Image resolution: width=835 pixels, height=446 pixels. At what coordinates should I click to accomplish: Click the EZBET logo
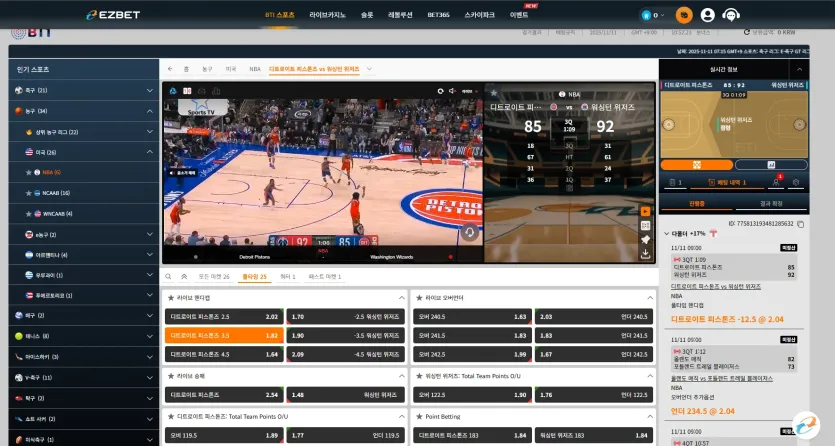[113, 15]
